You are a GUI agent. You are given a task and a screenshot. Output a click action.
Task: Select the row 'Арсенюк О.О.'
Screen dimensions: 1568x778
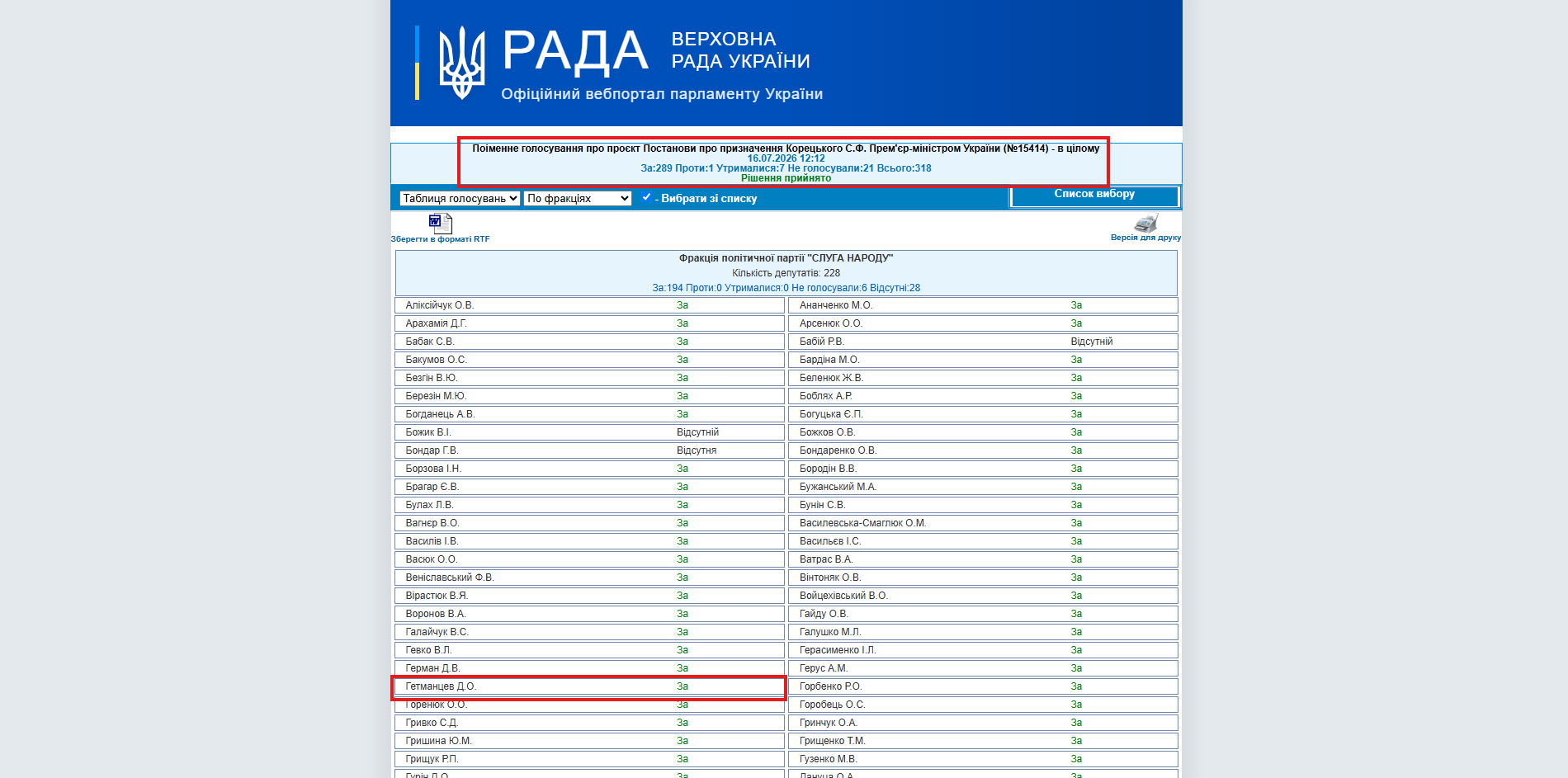point(983,323)
